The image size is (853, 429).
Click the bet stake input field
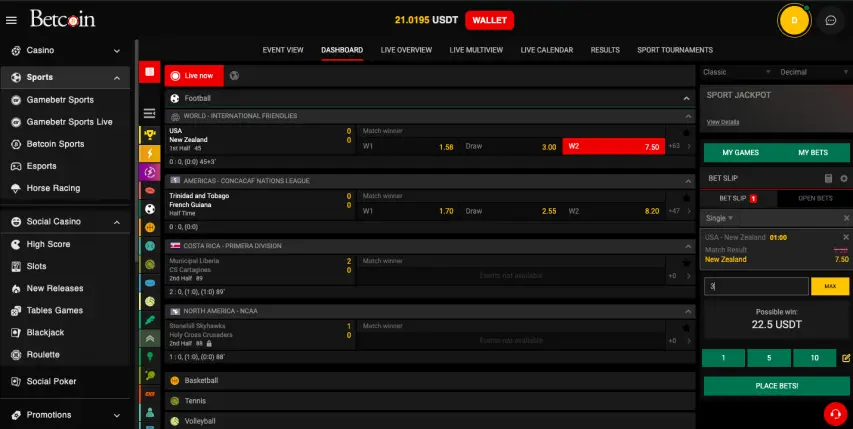tap(756, 287)
